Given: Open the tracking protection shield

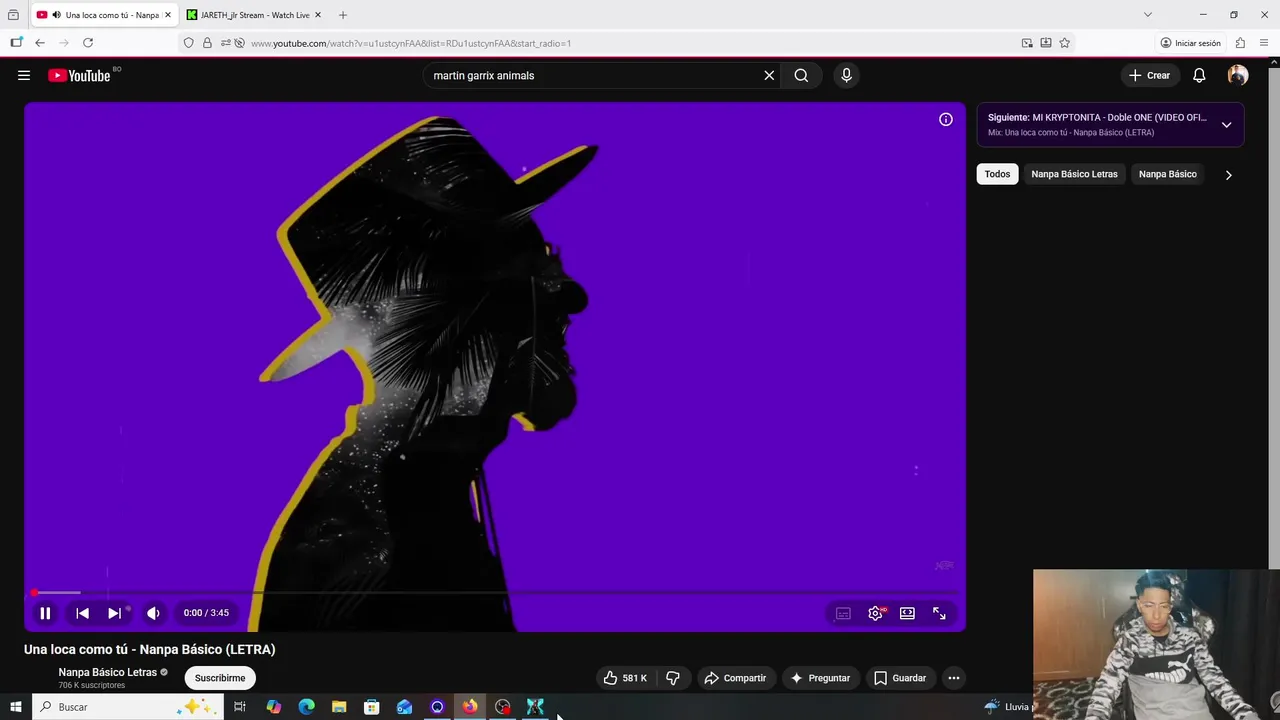Looking at the screenshot, I should tap(188, 43).
